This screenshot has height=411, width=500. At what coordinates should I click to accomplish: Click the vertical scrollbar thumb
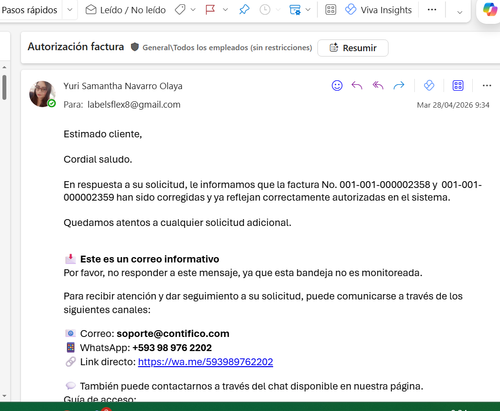pos(4,87)
